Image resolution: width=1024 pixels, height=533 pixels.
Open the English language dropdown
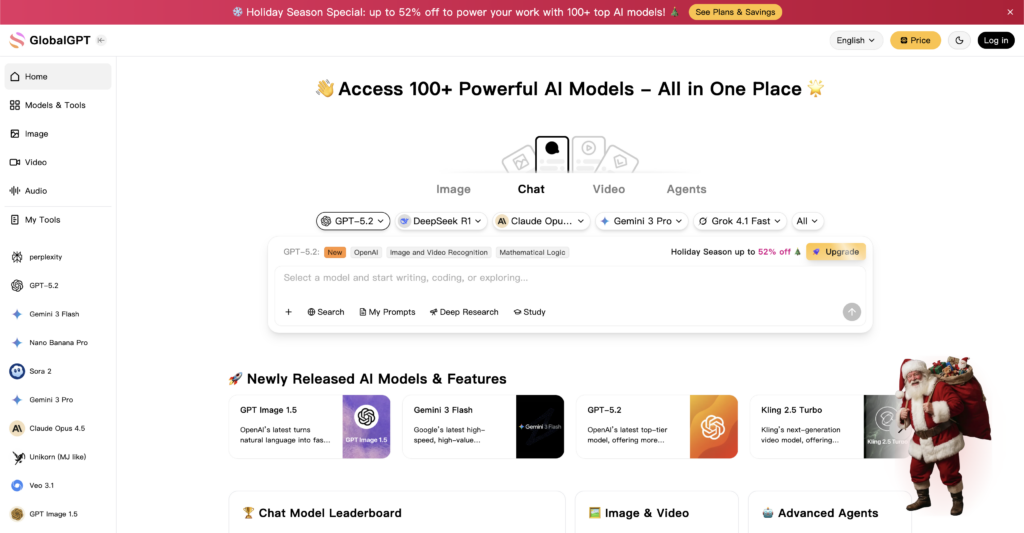pyautogui.click(x=856, y=40)
